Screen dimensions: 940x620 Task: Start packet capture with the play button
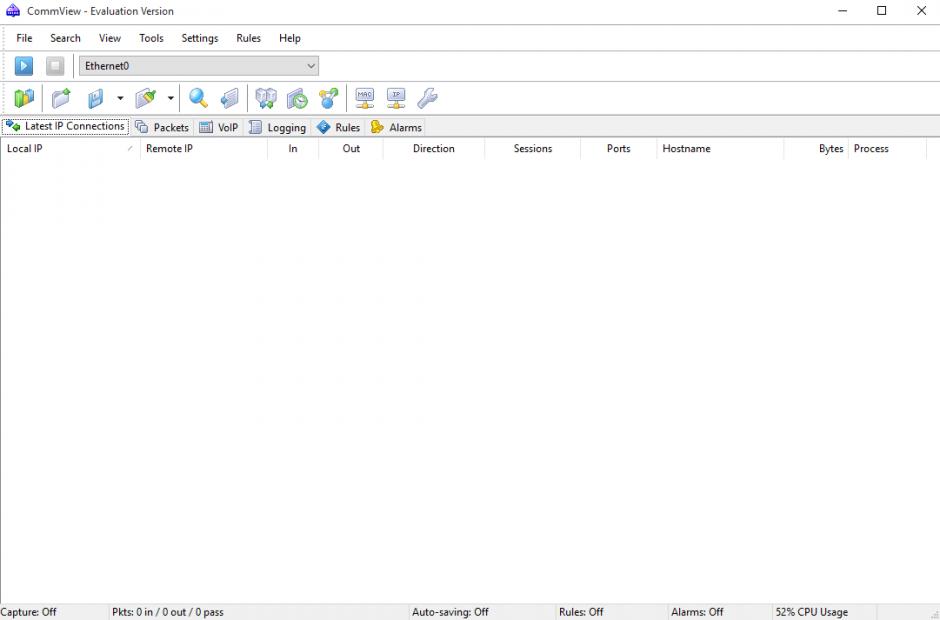[x=24, y=66]
